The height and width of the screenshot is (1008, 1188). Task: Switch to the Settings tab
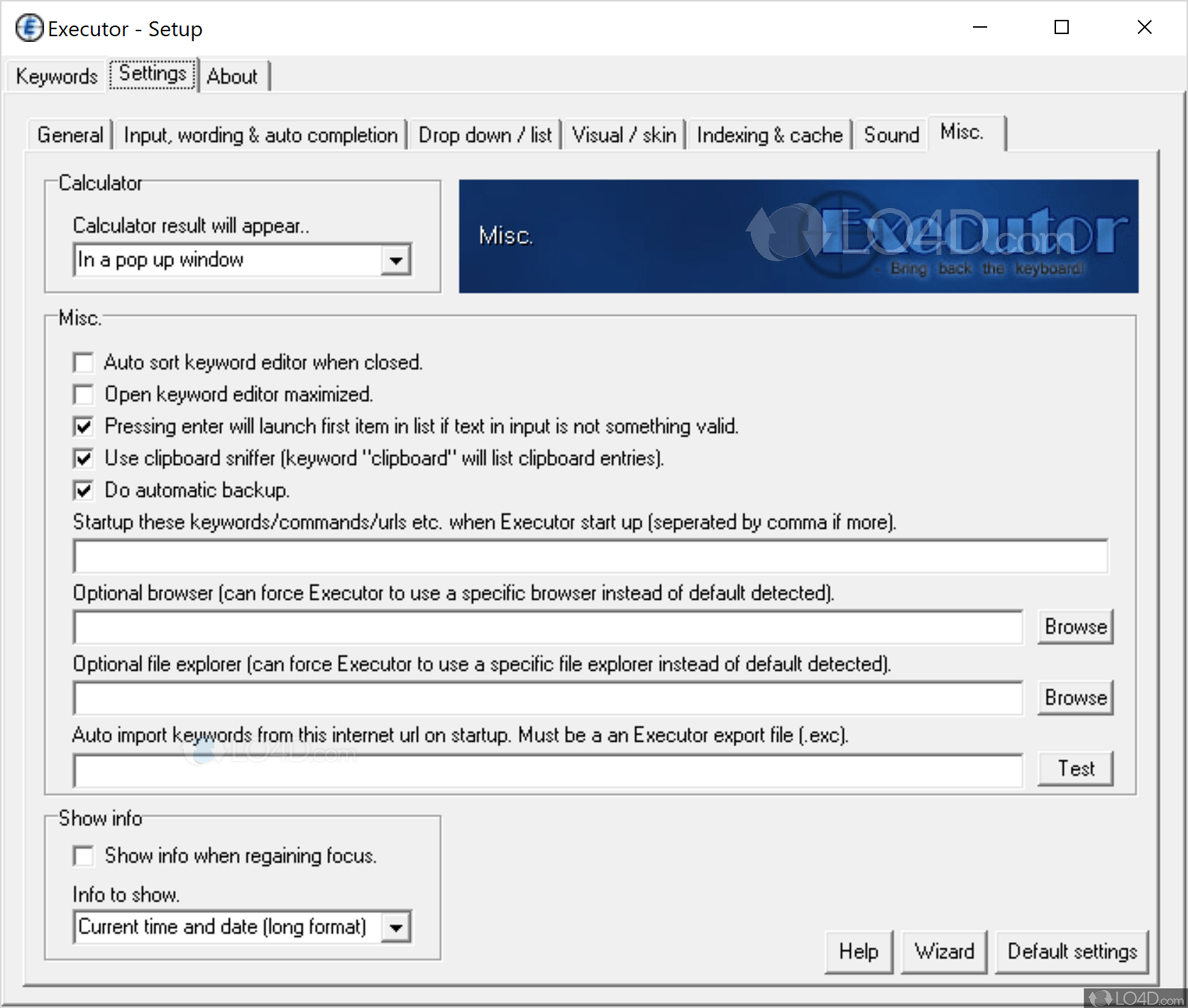coord(153,74)
